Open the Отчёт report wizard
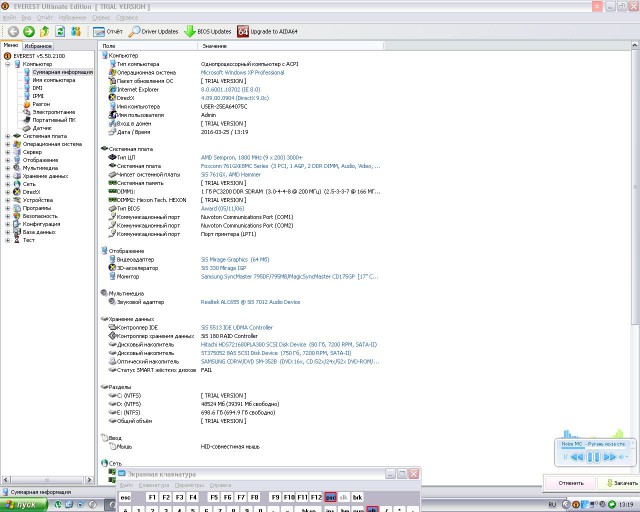Viewport: 640px width, 512px height. coord(108,31)
